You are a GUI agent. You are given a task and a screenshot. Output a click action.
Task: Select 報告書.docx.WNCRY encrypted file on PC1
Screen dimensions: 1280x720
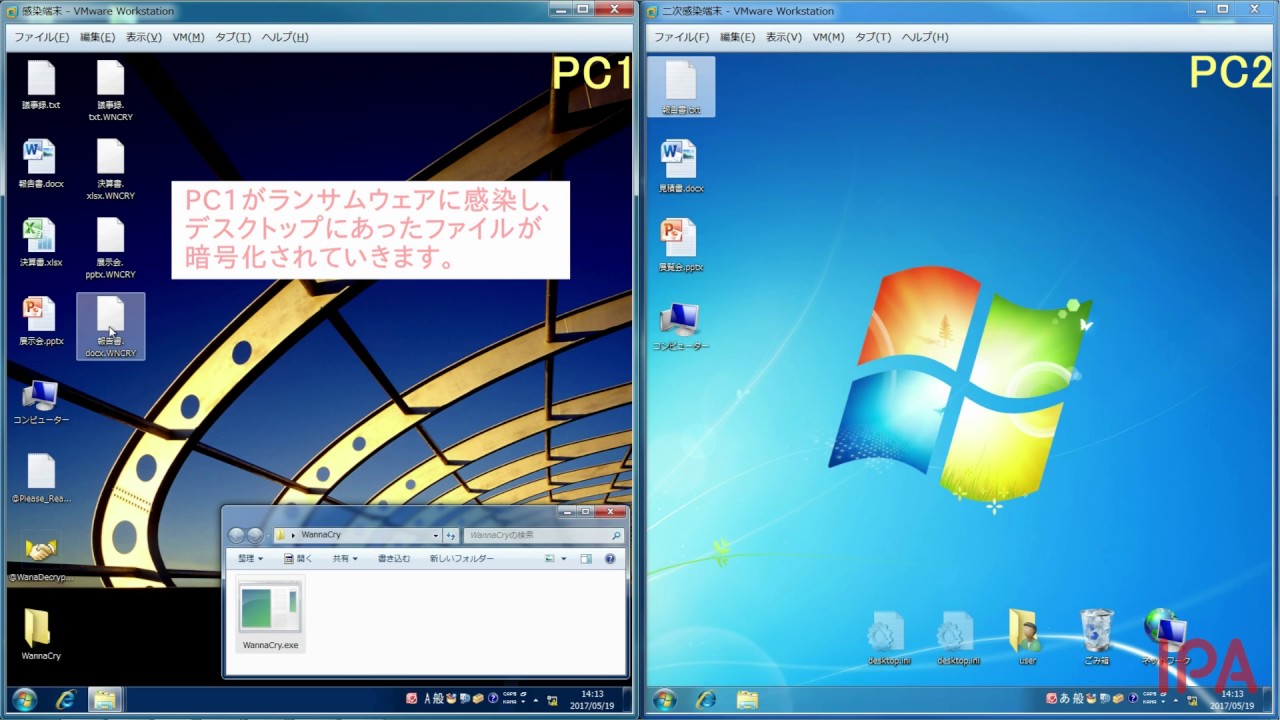click(x=110, y=326)
